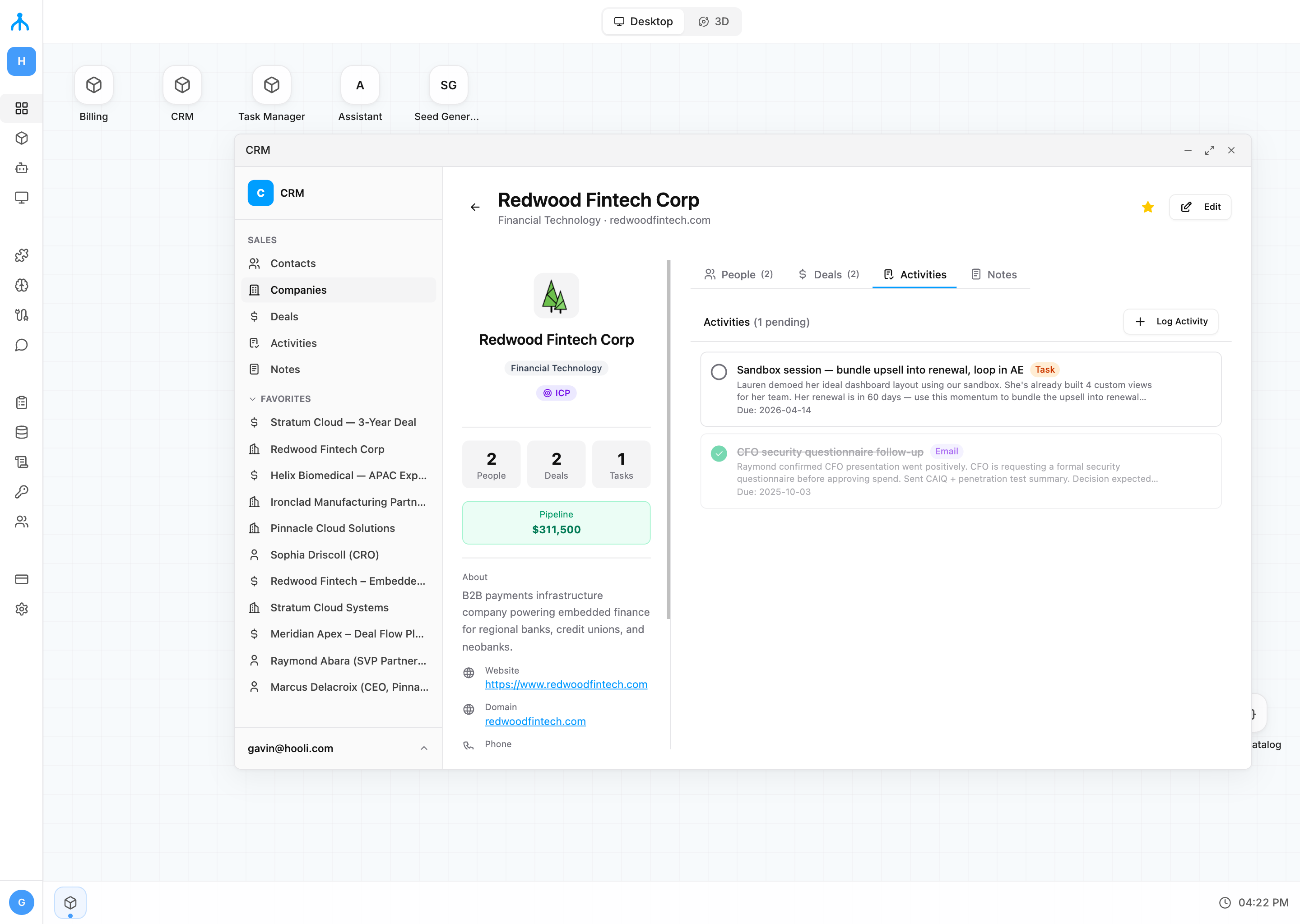Image resolution: width=1300 pixels, height=924 pixels.
Task: Uncheck the completed CFO security questionnaire activity
Action: click(719, 453)
